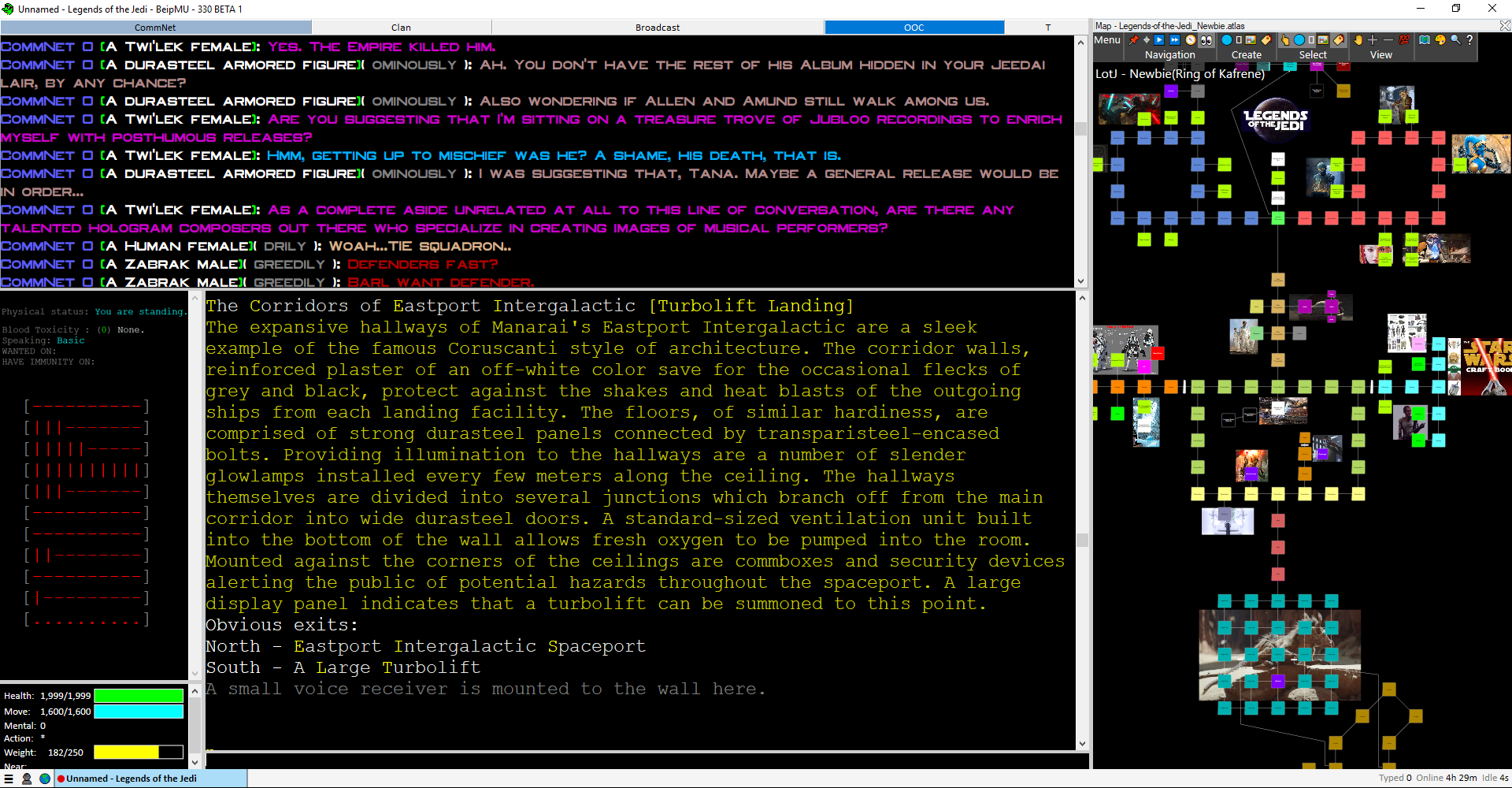
Task: Click the globe worlds icon in bottom bar
Action: 45,779
